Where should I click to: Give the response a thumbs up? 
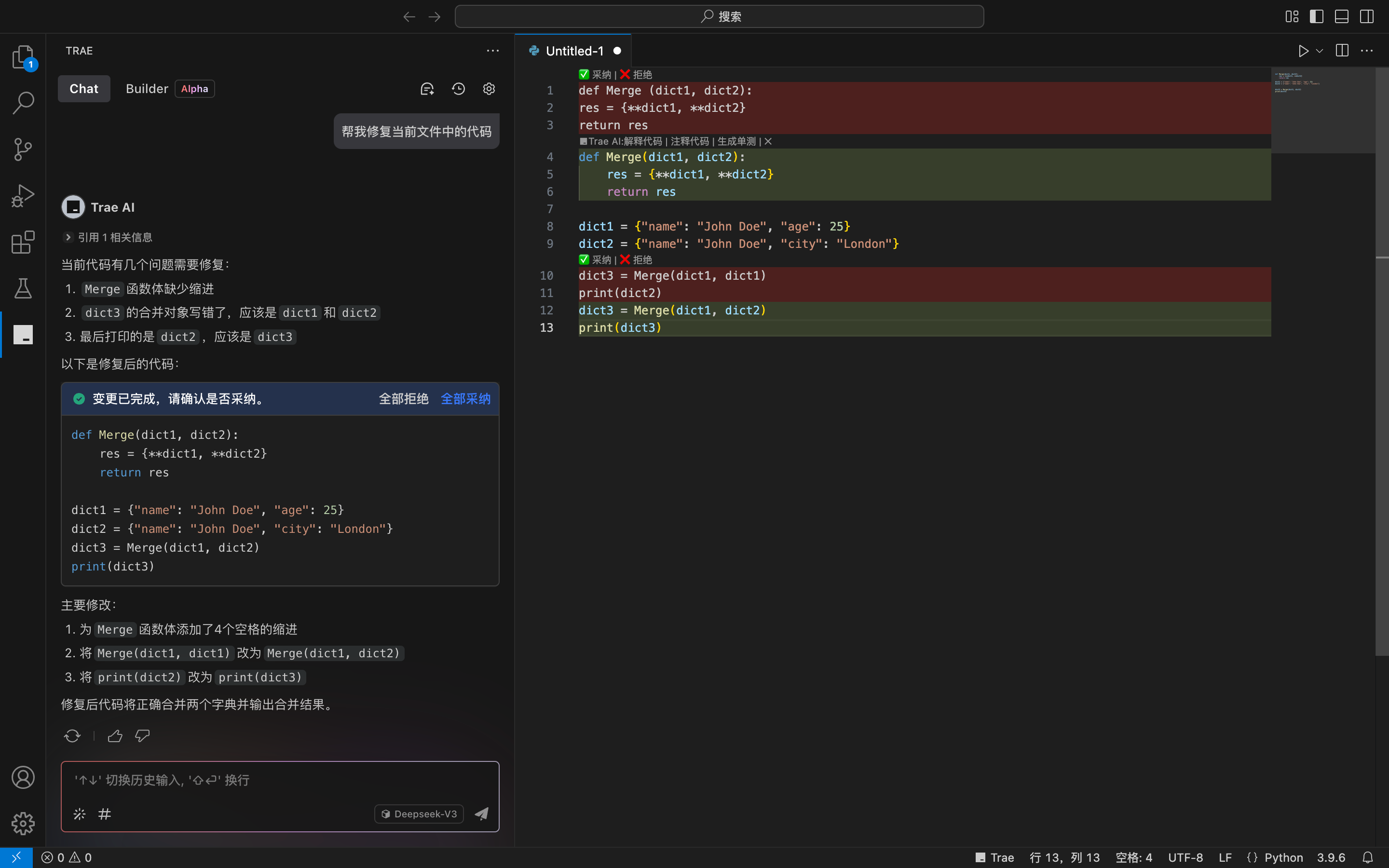[115, 735]
